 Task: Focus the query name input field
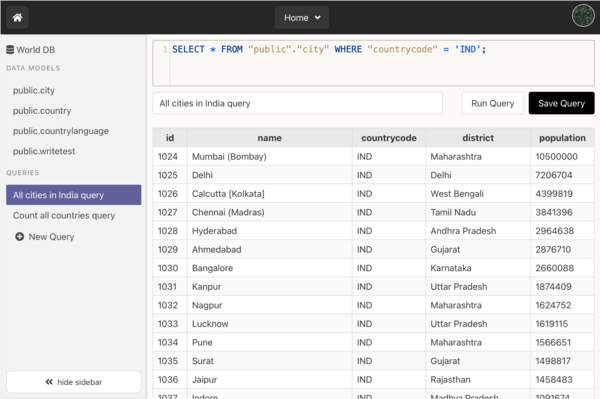298,103
